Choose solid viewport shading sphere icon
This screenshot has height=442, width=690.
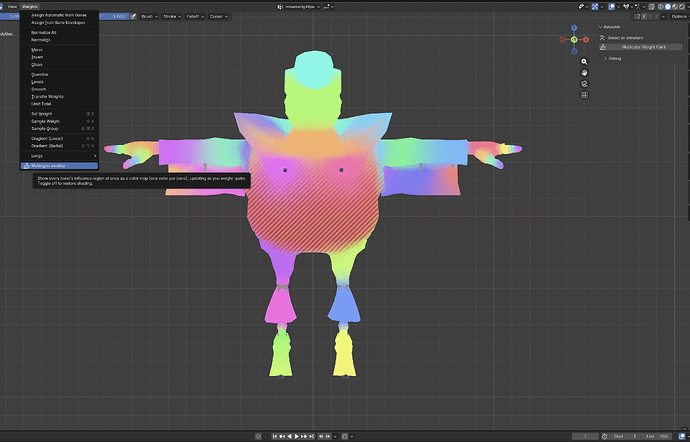coord(668,7)
